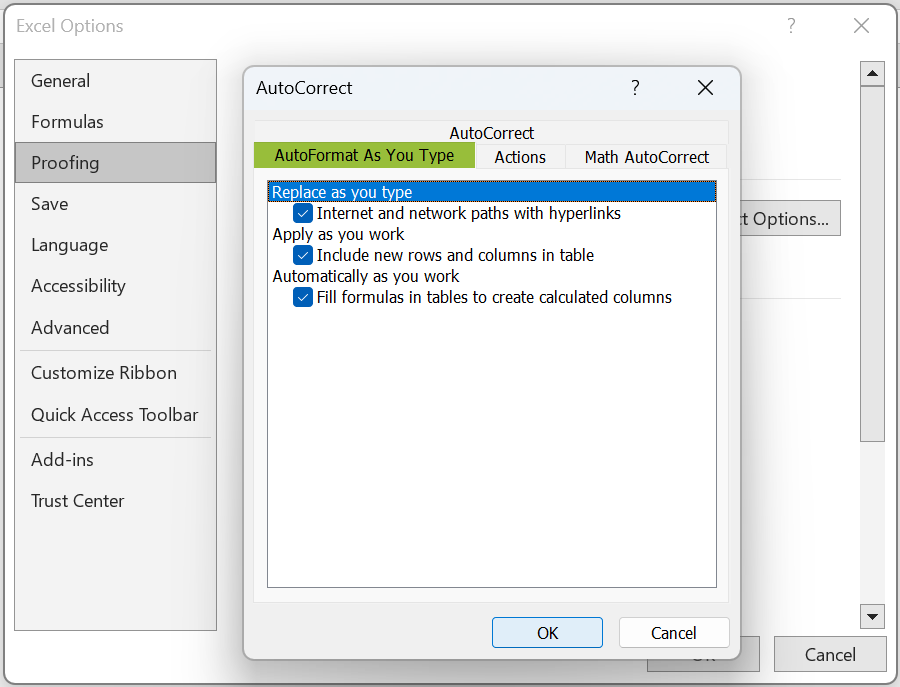Open the Trust Center category
Viewport: 900px width, 687px height.
click(115, 501)
